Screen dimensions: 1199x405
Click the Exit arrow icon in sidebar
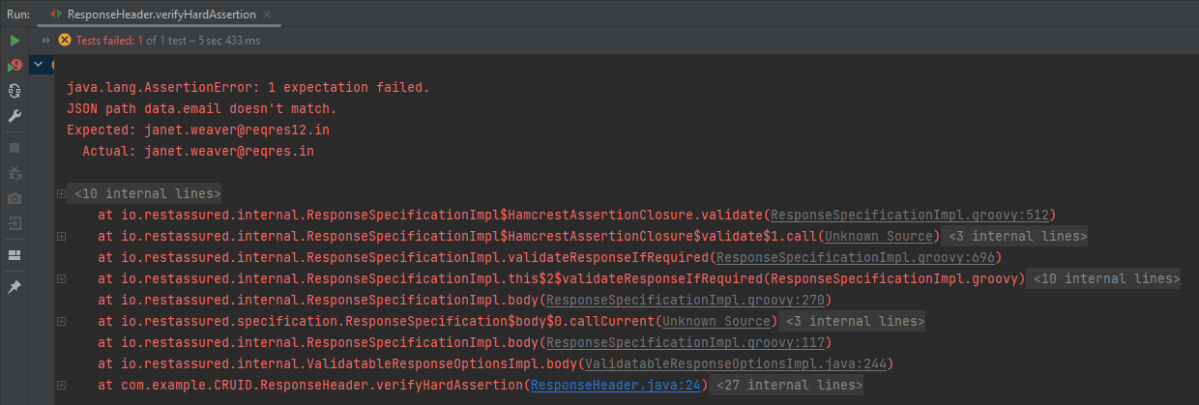(15, 224)
